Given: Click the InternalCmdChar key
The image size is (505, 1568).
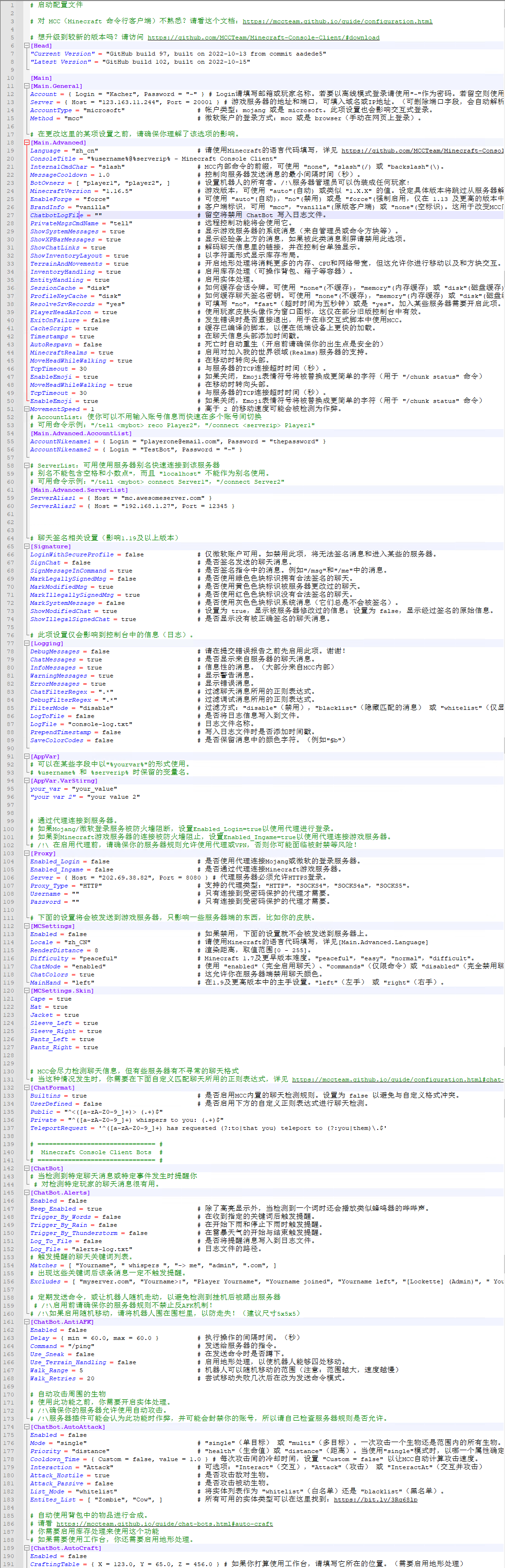Looking at the screenshot, I should point(58,167).
